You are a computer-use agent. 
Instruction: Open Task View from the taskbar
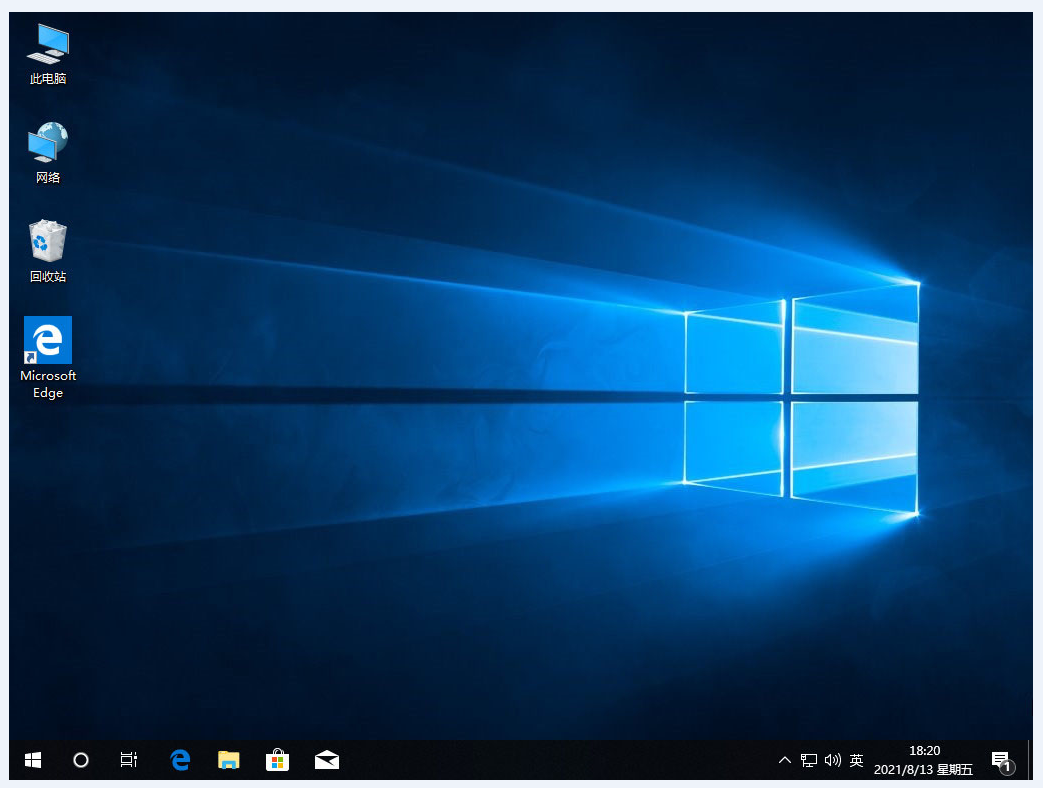click(x=129, y=760)
